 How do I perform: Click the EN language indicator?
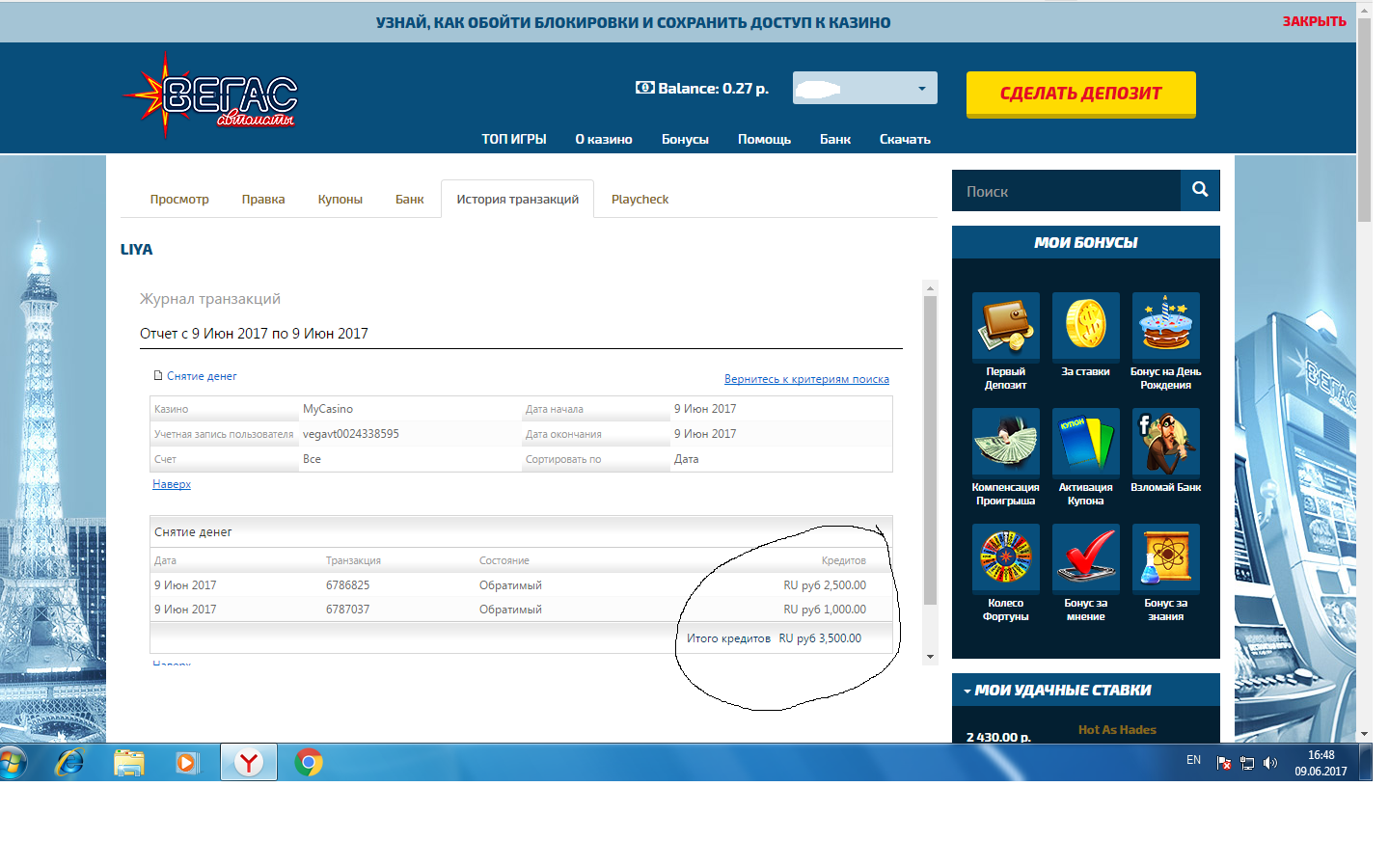click(x=1193, y=760)
